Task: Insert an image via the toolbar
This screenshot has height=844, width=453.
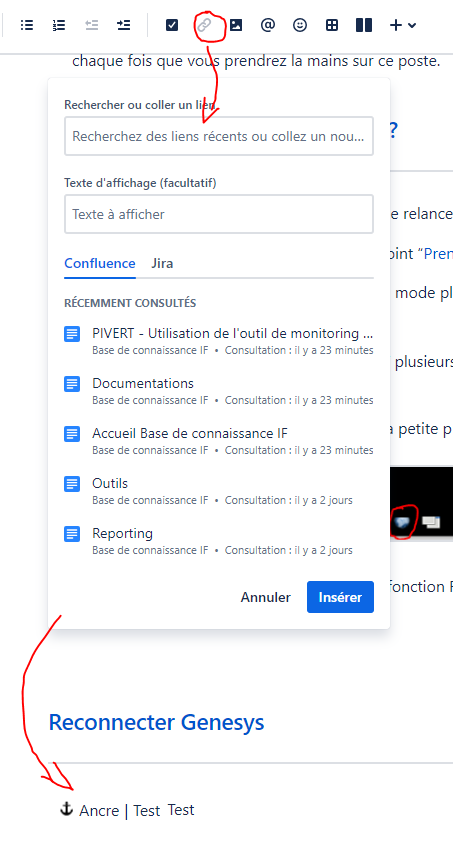Action: click(x=236, y=25)
